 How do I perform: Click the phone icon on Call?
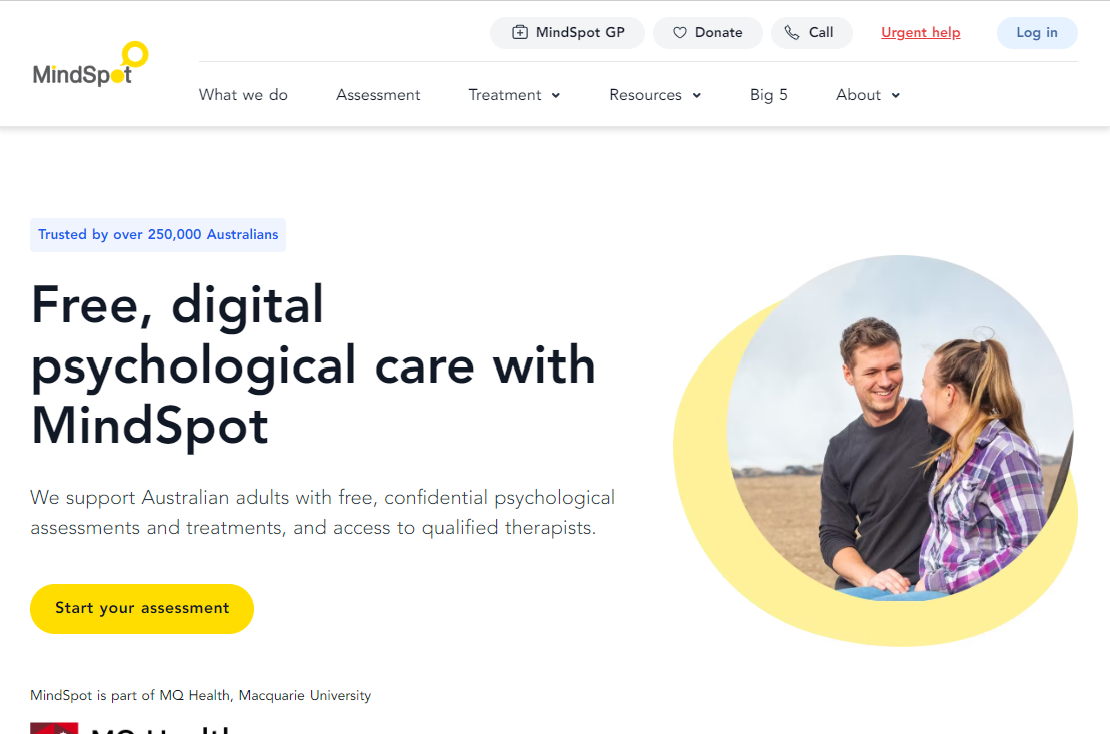[x=791, y=33]
